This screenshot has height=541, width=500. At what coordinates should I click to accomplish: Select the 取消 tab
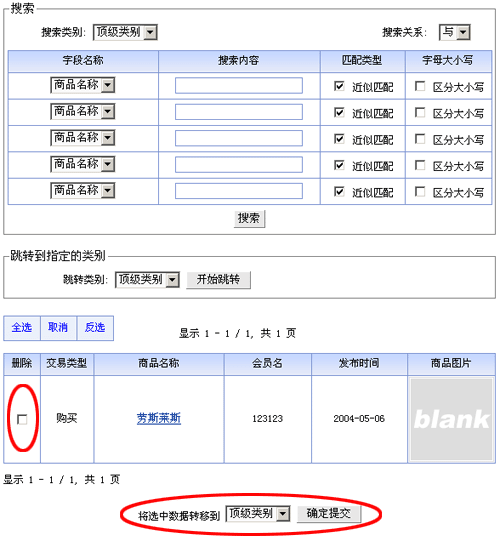click(58, 328)
